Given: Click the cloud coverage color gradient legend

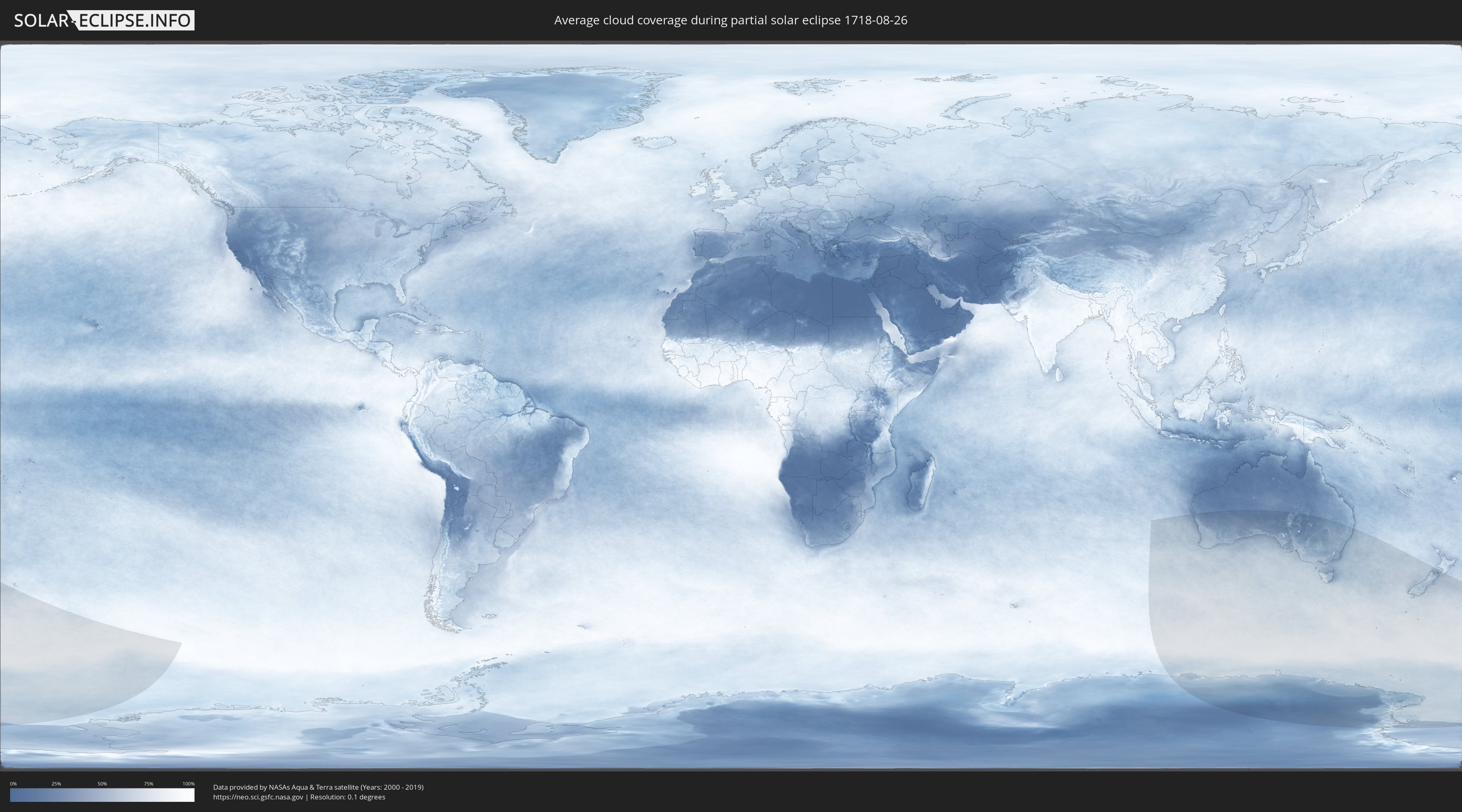Looking at the screenshot, I should [x=102, y=795].
